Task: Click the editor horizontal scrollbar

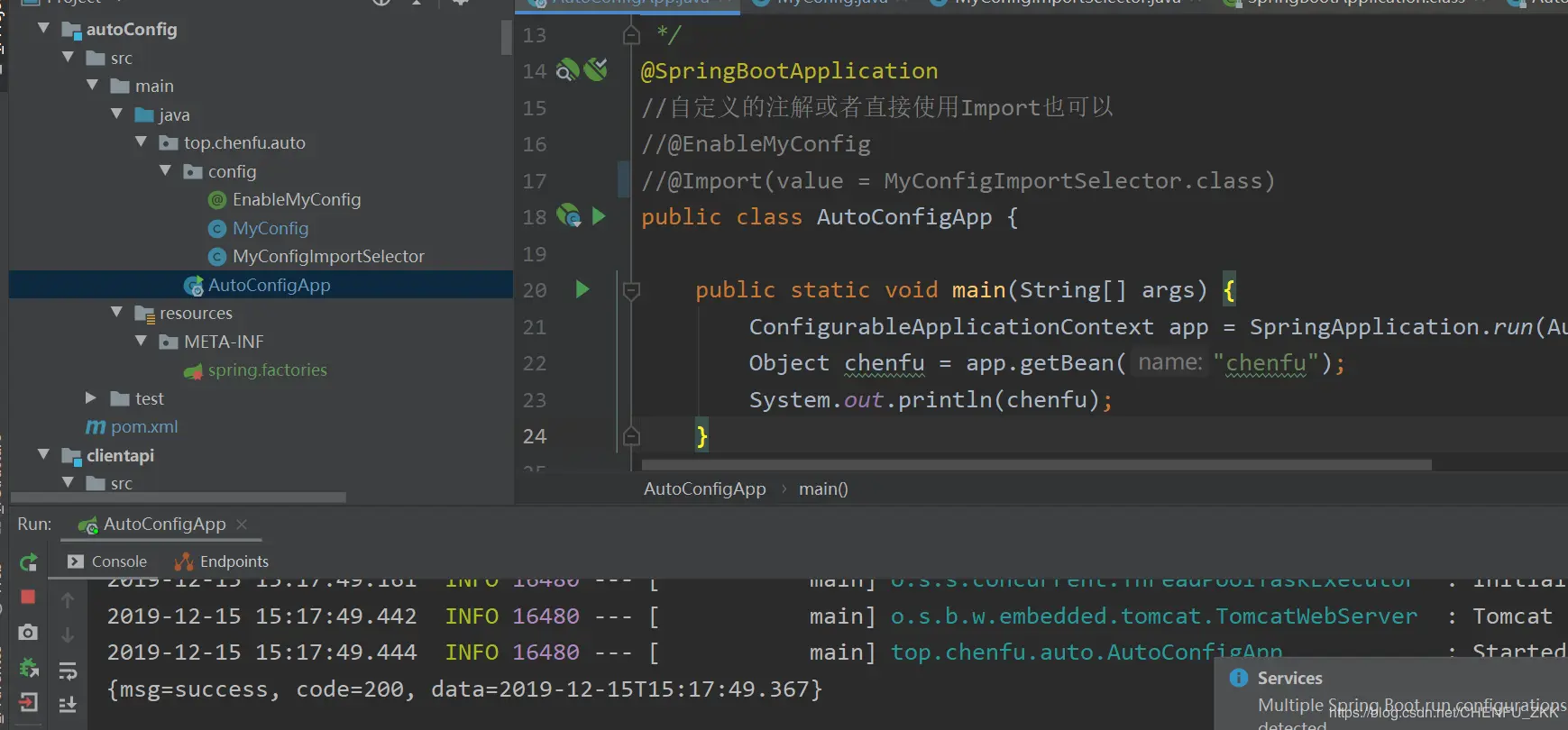Action: point(1037,465)
